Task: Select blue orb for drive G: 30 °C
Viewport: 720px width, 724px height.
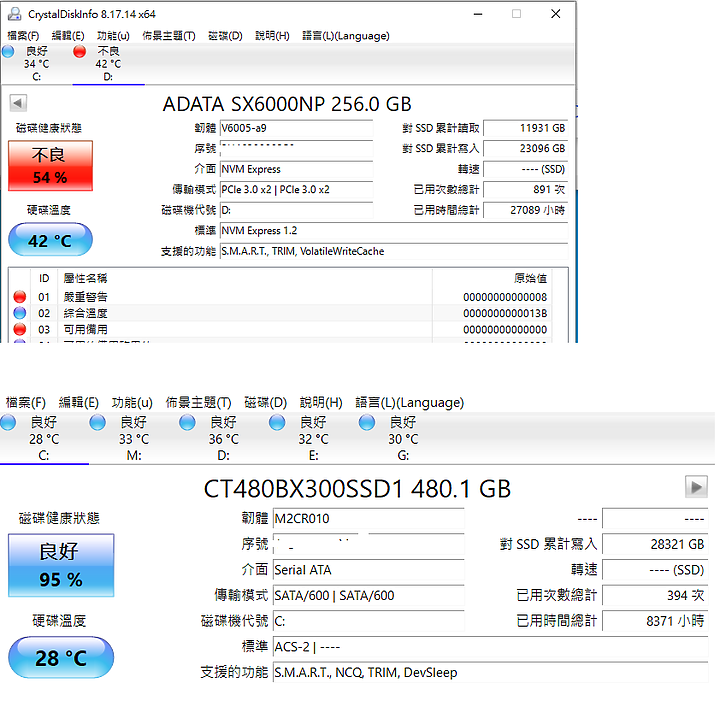Action: 367,422
